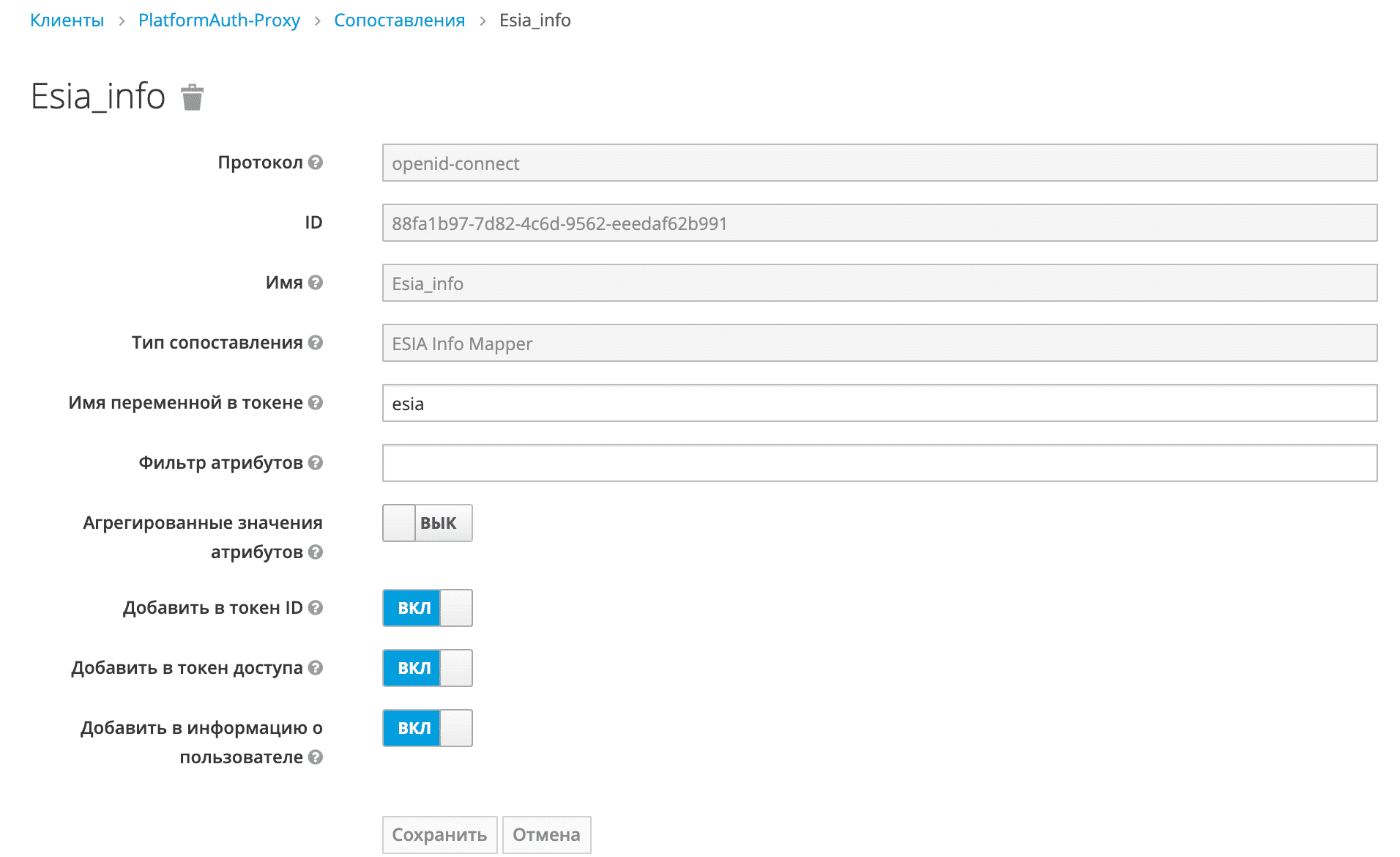Open the help icon next to Протокол
Screen dimensions: 1400x857
317,163
